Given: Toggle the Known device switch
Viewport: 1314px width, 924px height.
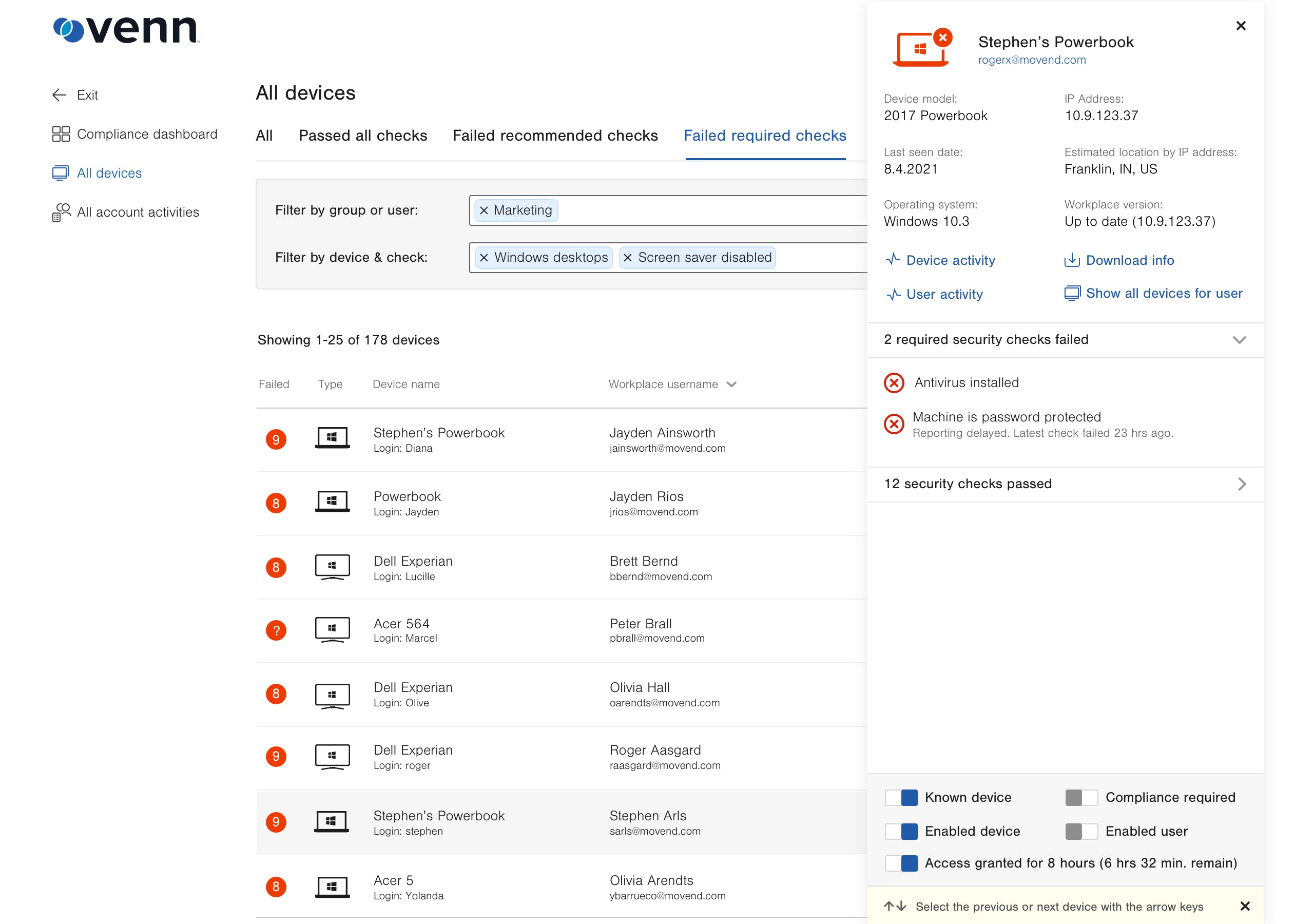Looking at the screenshot, I should tap(901, 798).
